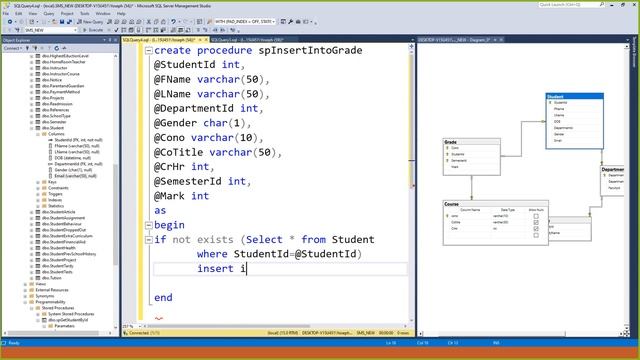This screenshot has width=640, height=360.
Task: Click the Parse checkmark icon beside Execute
Action: coord(116,30)
